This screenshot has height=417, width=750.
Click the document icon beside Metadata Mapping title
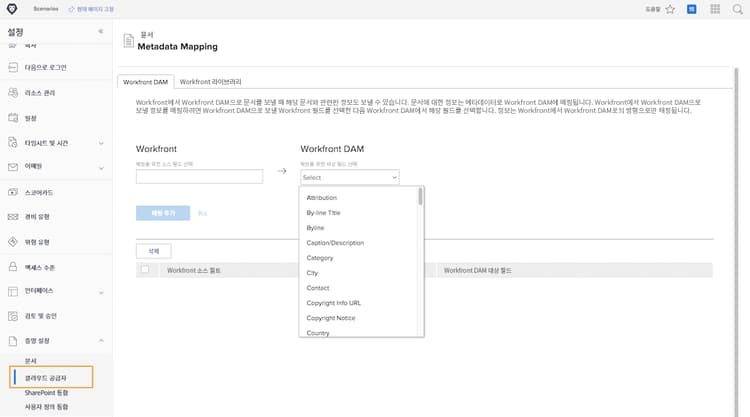128,41
